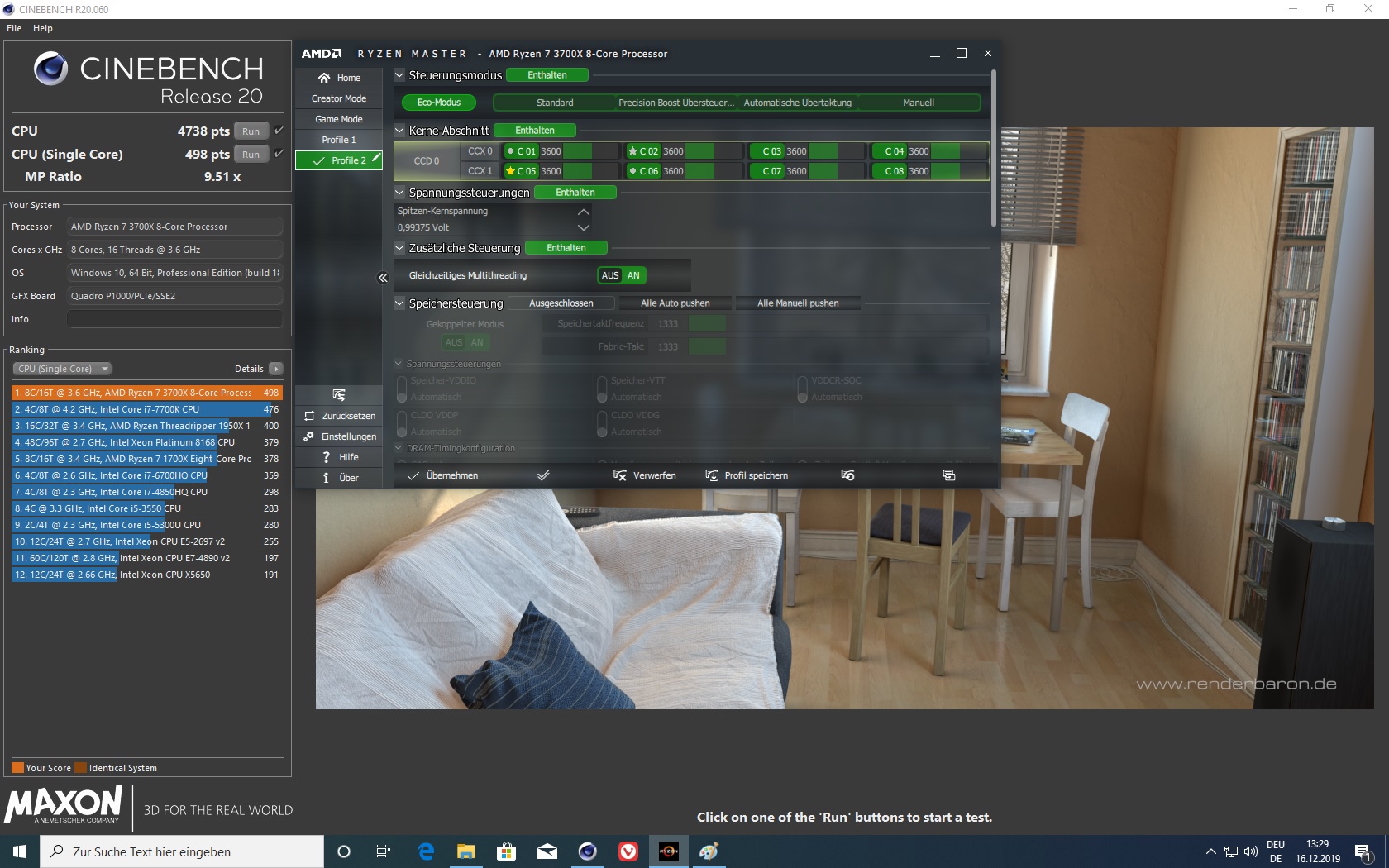Set Gleichzeitiges Multithreading to AUS
The width and height of the screenshot is (1389, 868).
tap(610, 275)
